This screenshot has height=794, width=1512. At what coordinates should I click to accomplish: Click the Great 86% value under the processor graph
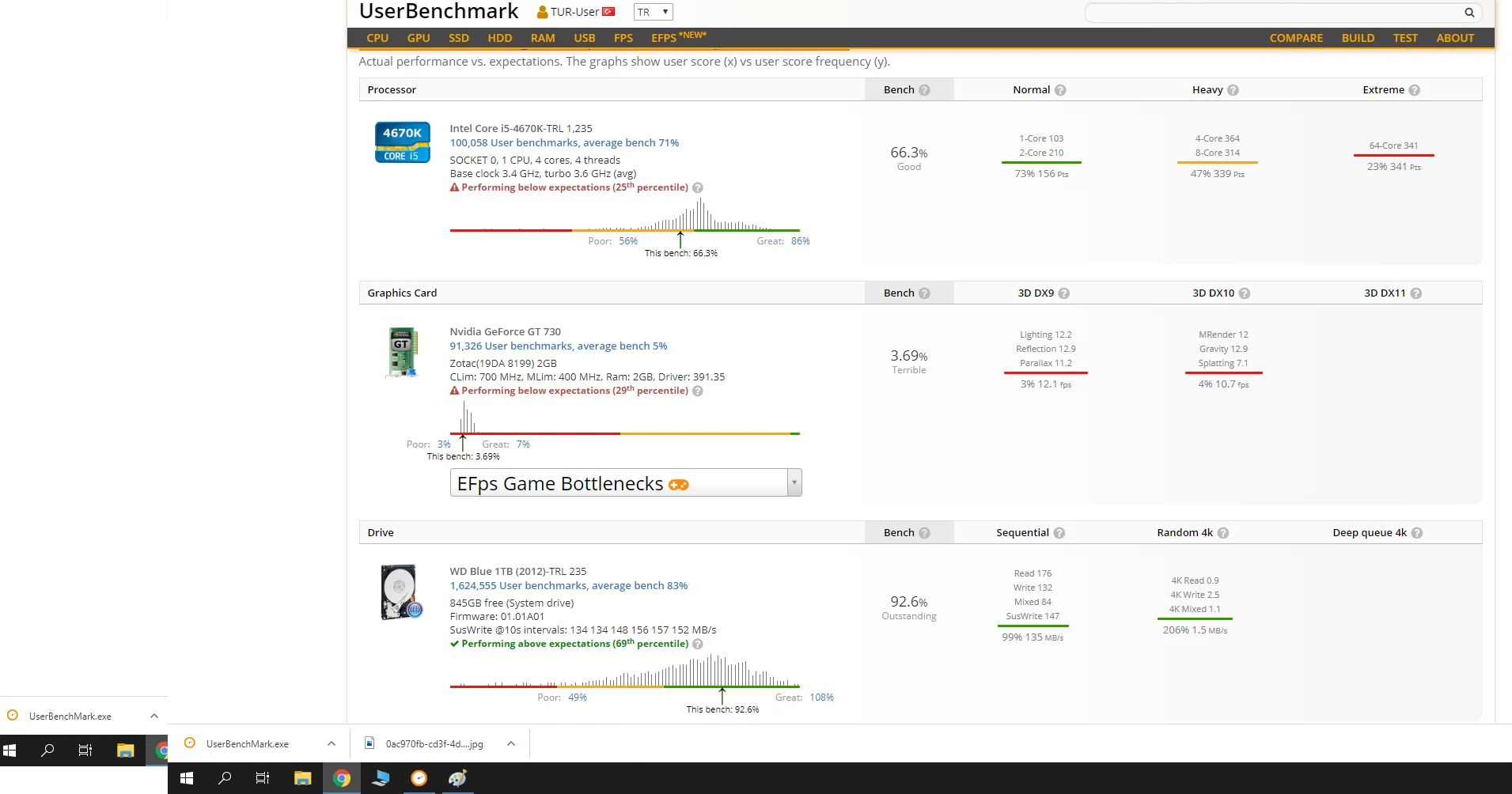801,241
